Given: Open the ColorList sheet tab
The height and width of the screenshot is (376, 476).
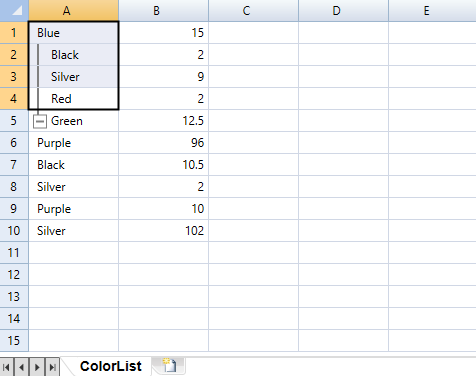Looking at the screenshot, I should pos(111,366).
